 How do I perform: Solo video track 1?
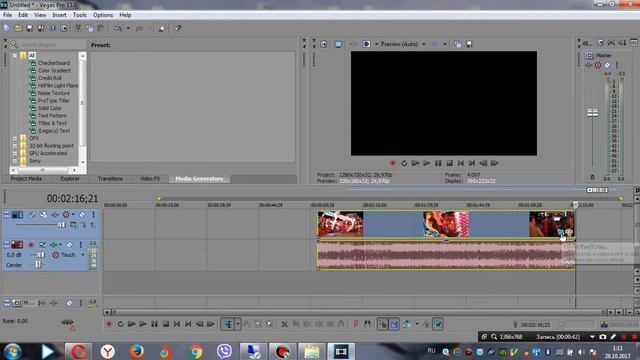[93, 214]
